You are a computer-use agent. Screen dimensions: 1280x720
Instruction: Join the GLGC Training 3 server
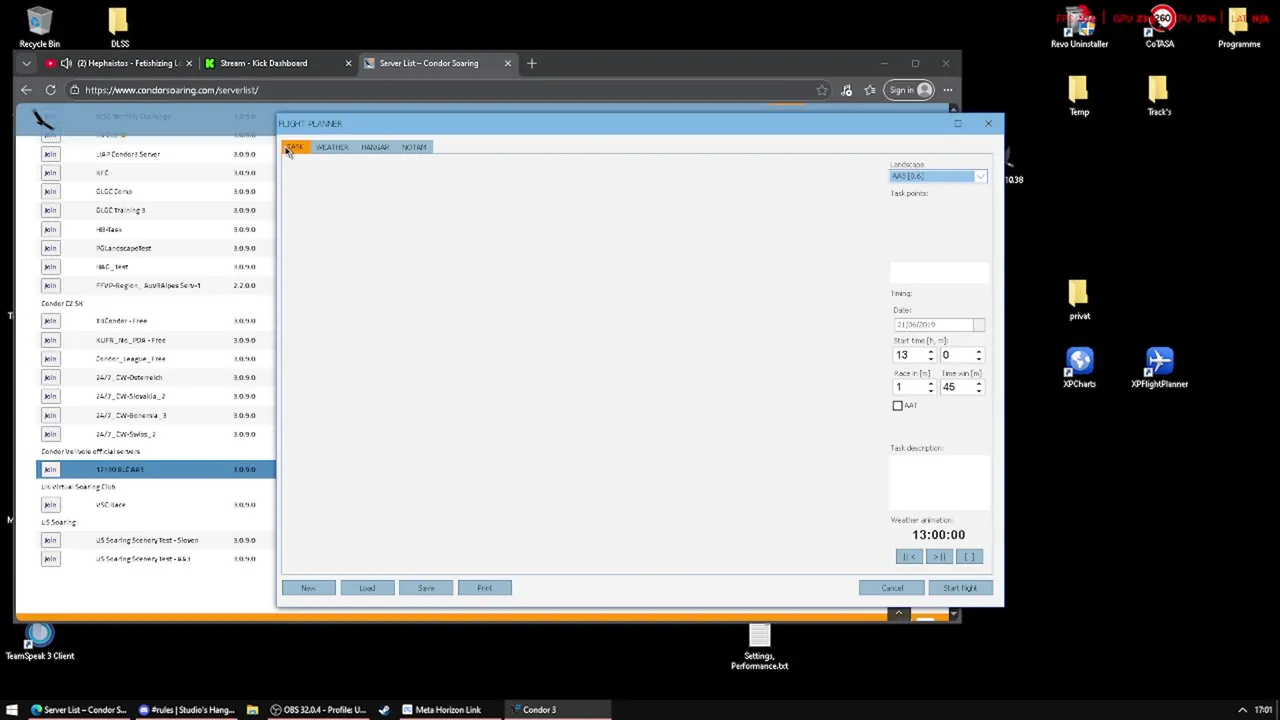coord(50,210)
